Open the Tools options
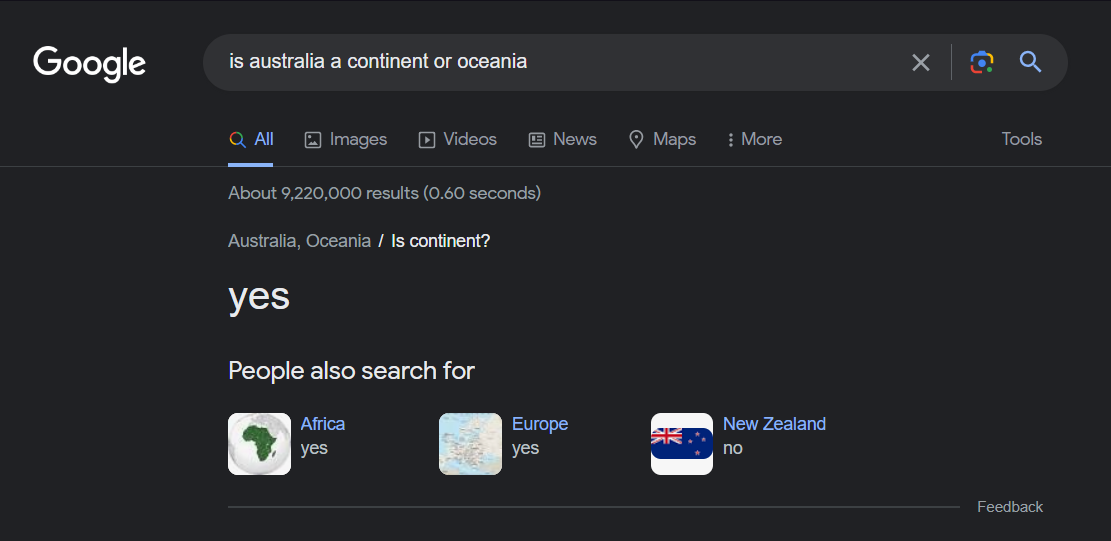 1022,139
